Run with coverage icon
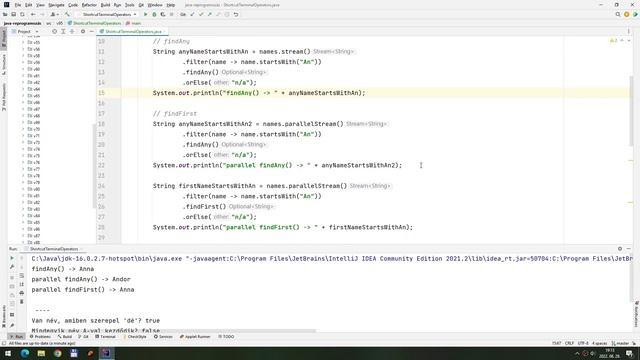This screenshot has height=360, width=640. tap(163, 14)
